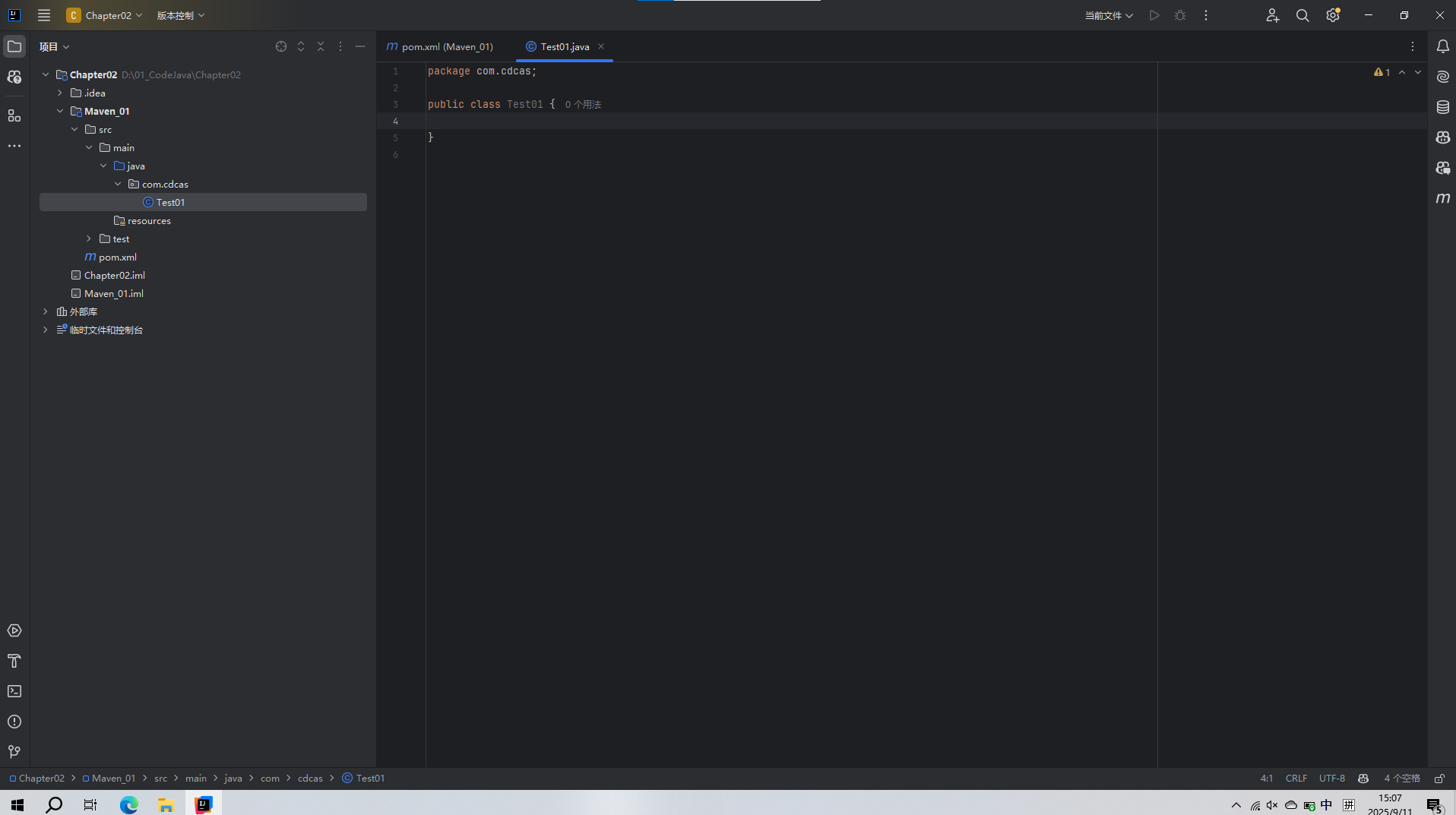The width and height of the screenshot is (1456, 815).
Task: Open the Structure tool window icon
Action: pos(14,115)
